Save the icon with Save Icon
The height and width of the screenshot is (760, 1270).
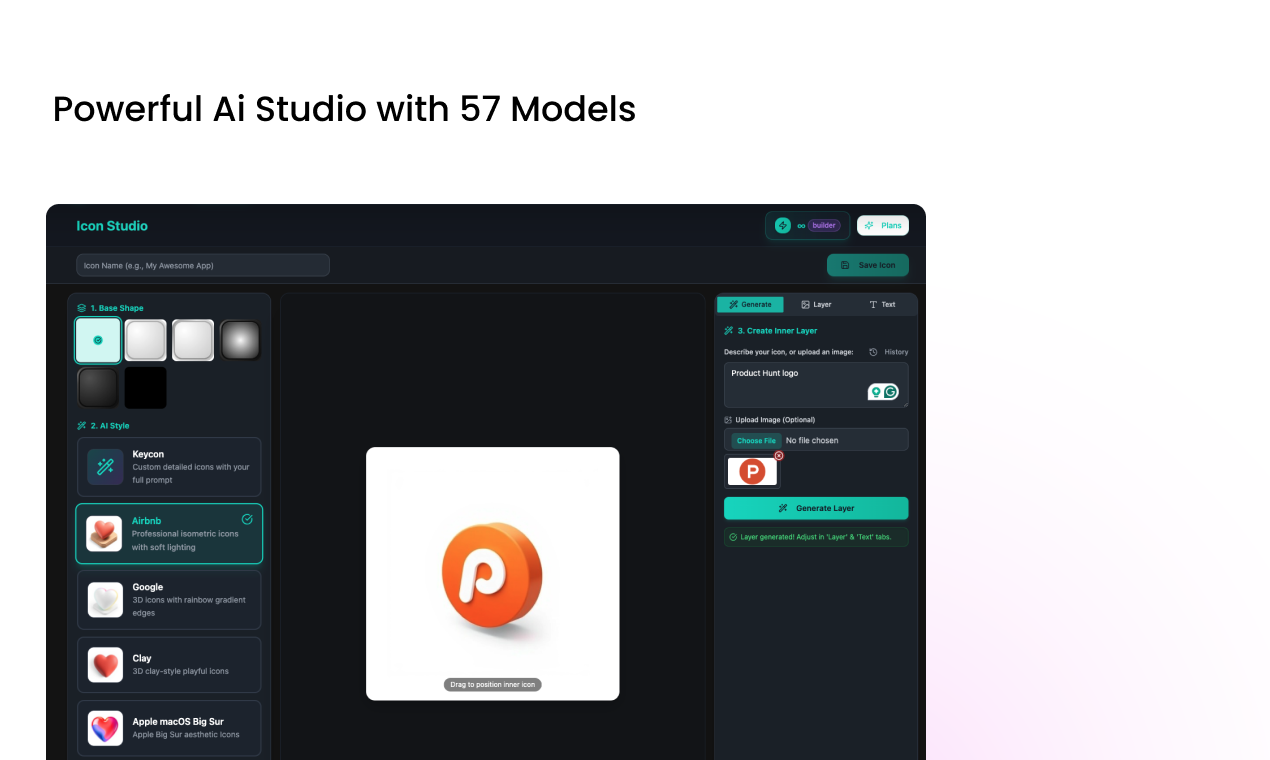(x=868, y=265)
